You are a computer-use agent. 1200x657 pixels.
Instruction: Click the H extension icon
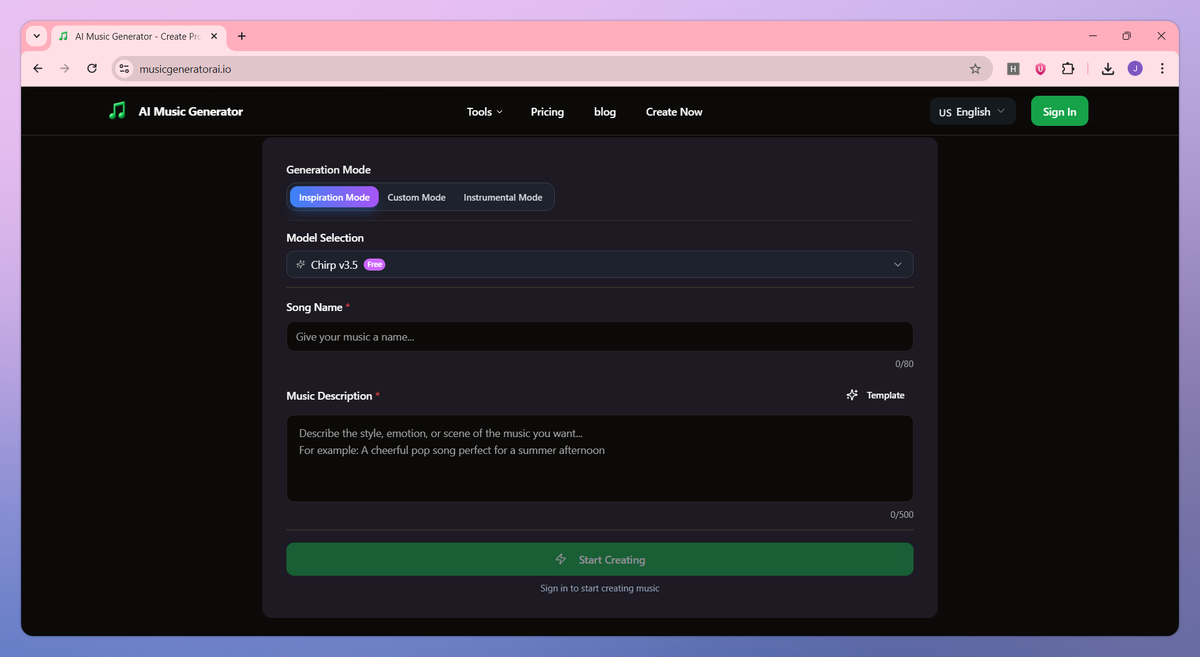(x=1013, y=69)
